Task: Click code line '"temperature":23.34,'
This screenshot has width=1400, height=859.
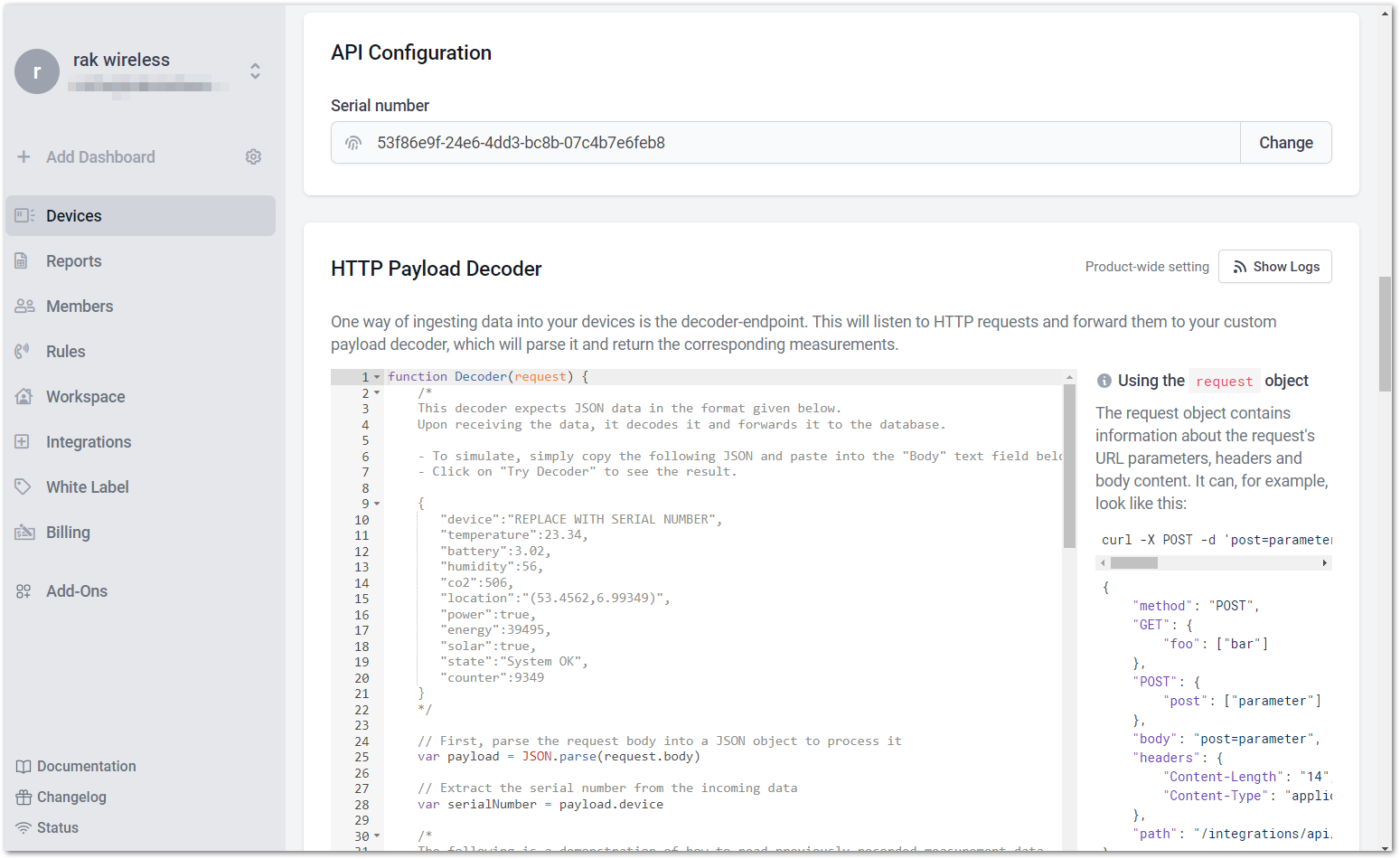Action: pyautogui.click(x=514, y=535)
